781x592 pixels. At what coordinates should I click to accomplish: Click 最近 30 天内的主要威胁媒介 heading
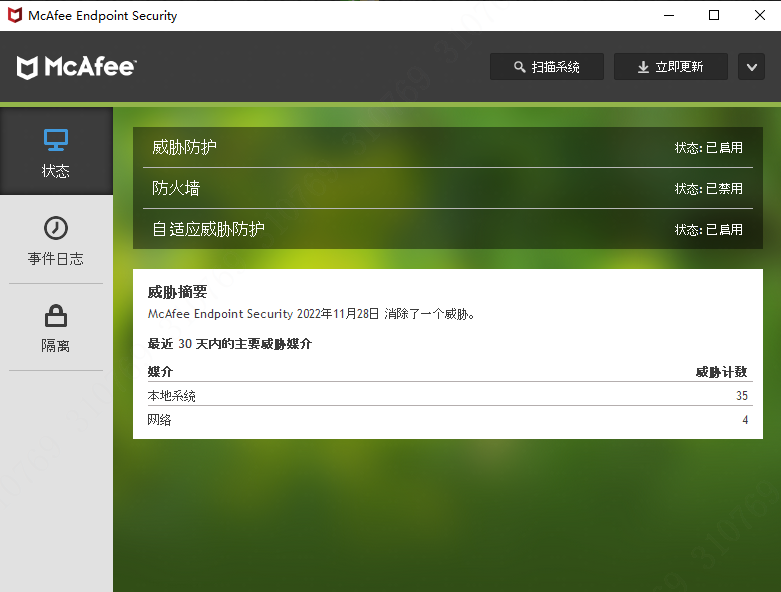coord(230,344)
